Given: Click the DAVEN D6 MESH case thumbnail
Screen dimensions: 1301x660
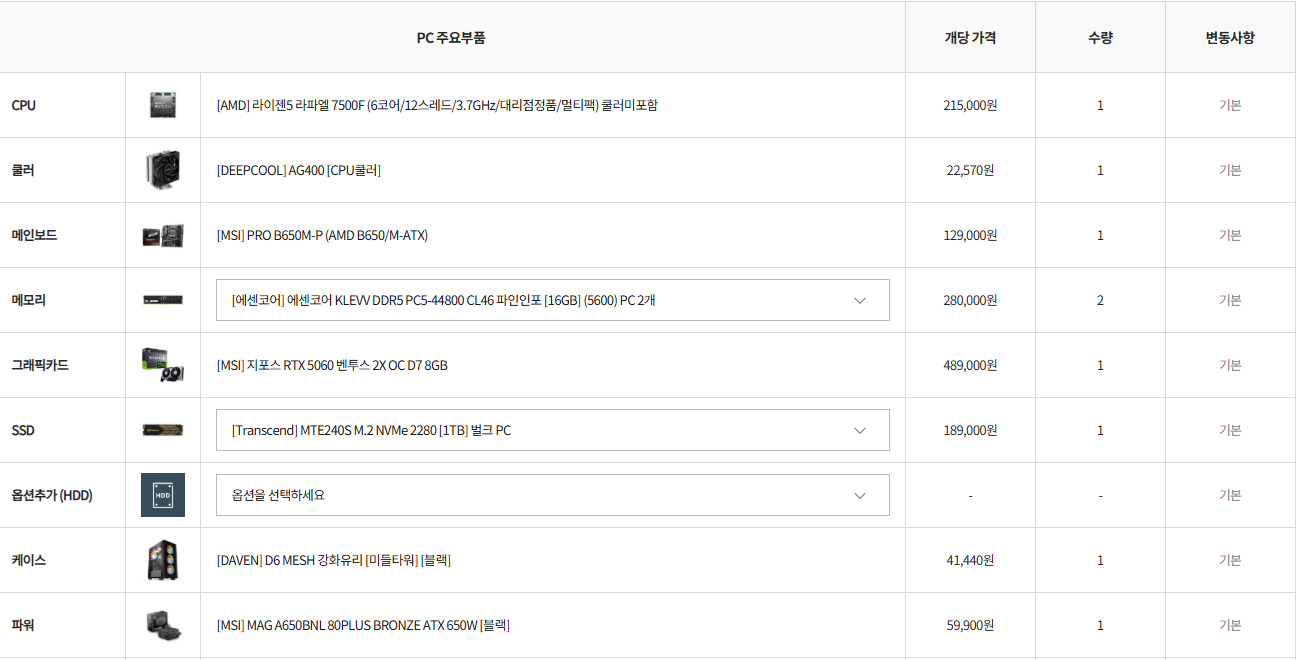Looking at the screenshot, I should [163, 560].
